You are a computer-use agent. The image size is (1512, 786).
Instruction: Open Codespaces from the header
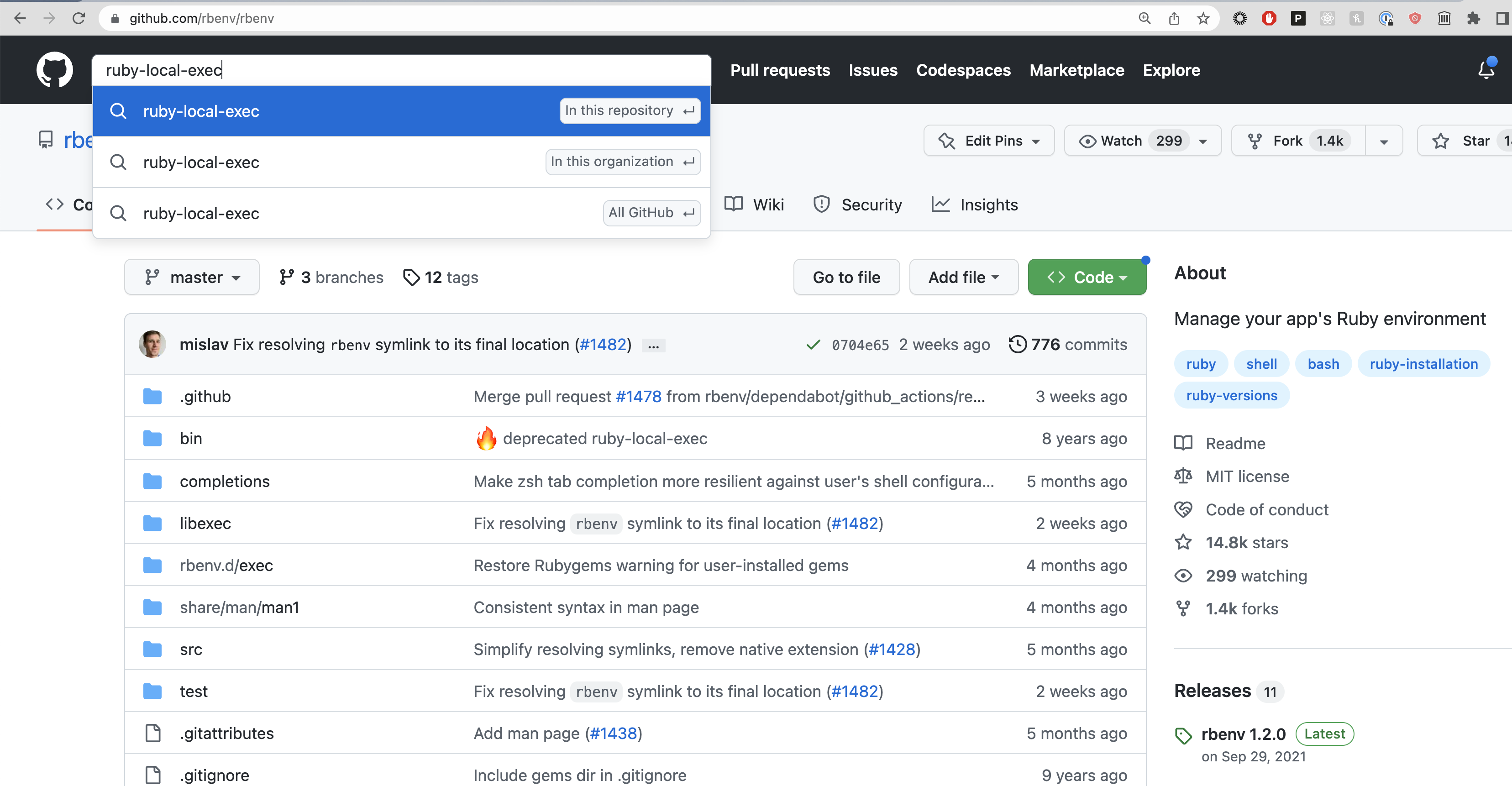[x=963, y=70]
